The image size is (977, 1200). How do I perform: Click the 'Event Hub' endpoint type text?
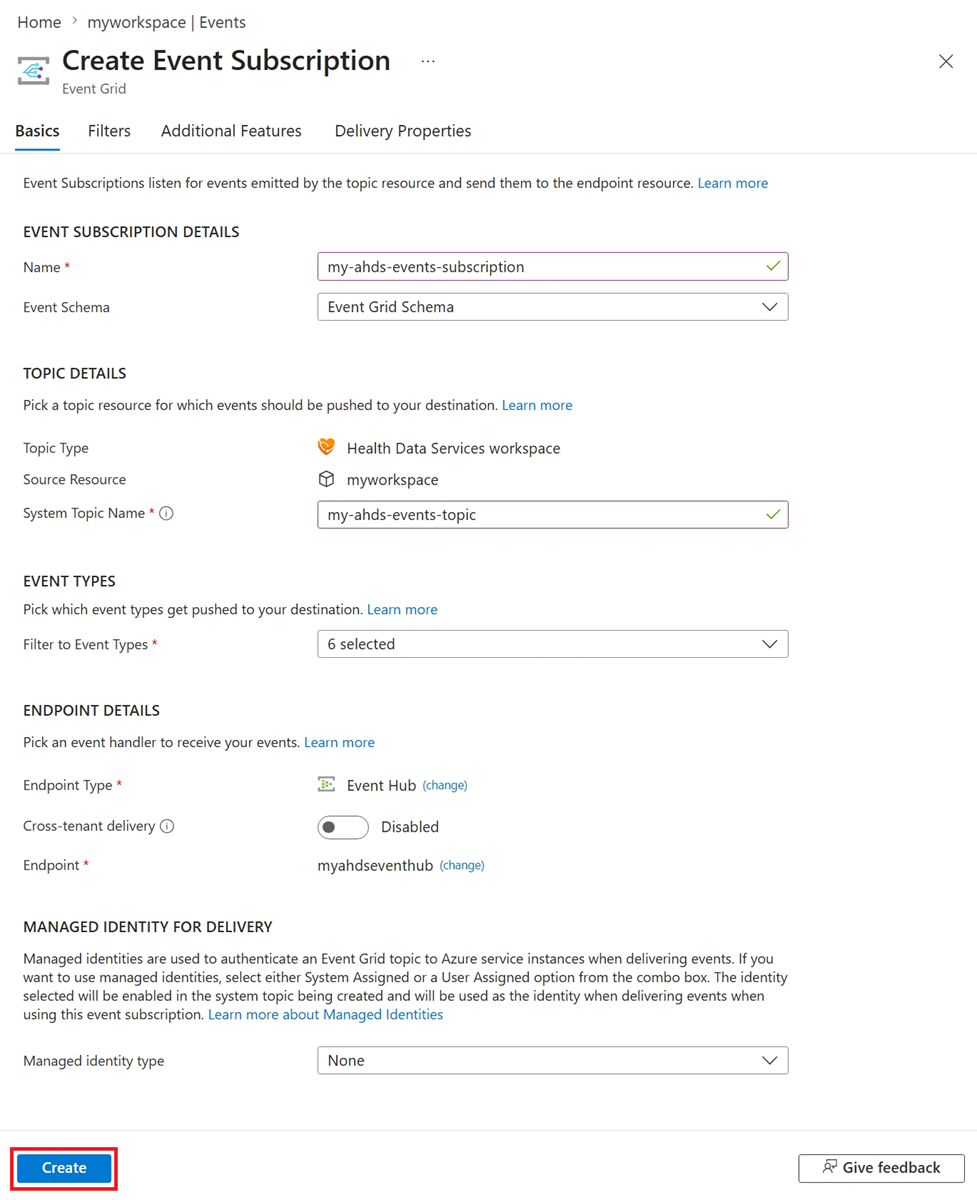point(381,785)
